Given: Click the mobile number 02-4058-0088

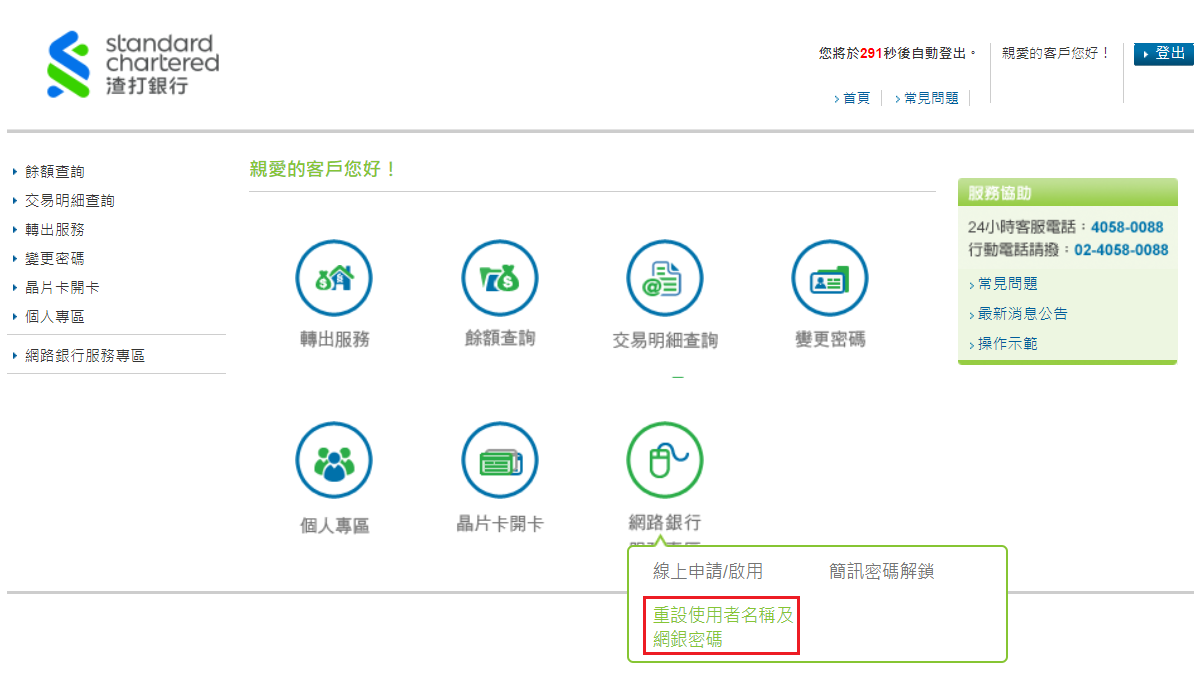Looking at the screenshot, I should click(1121, 250).
